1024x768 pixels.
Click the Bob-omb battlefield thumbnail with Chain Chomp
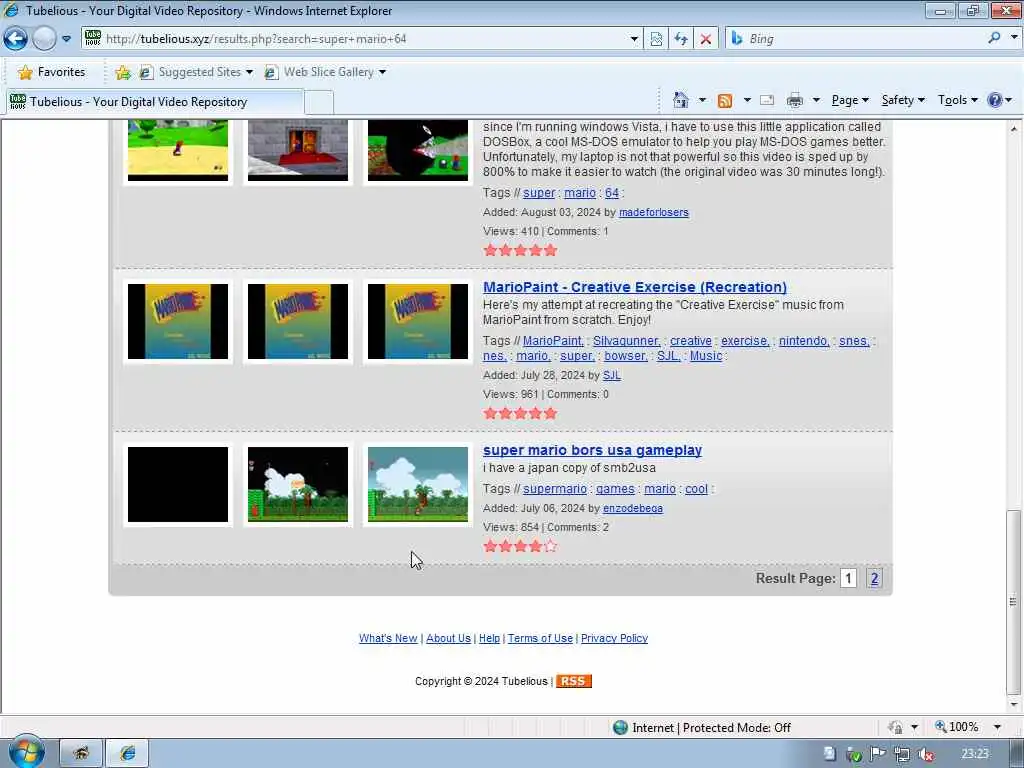pos(418,150)
